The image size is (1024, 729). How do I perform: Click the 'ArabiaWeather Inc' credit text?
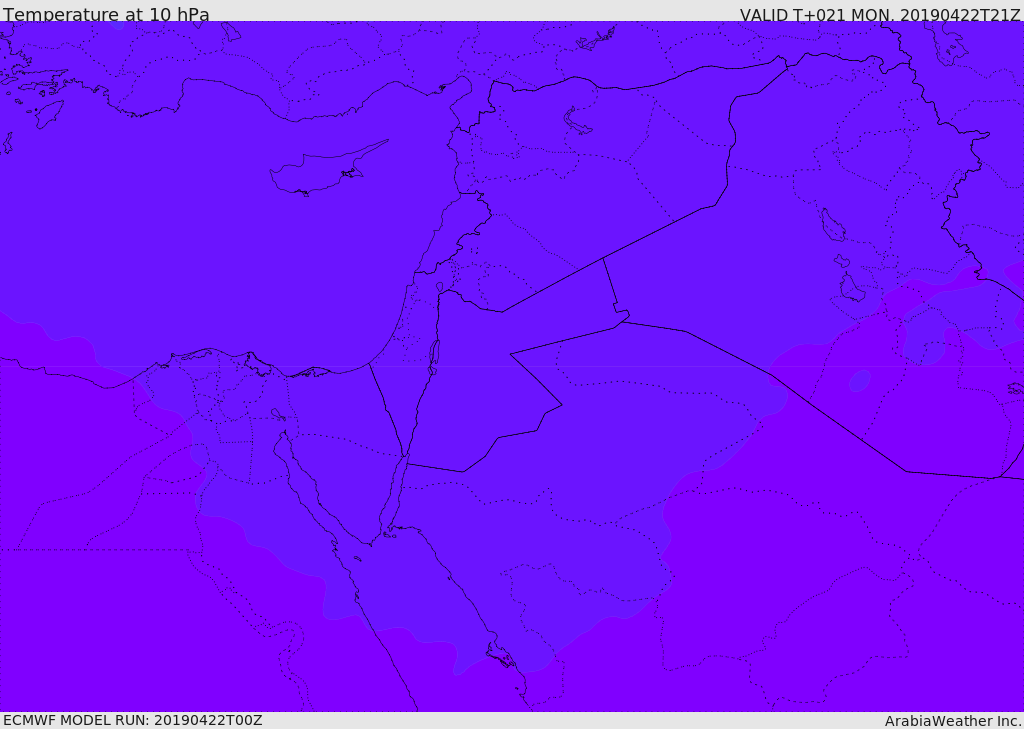[x=953, y=721]
